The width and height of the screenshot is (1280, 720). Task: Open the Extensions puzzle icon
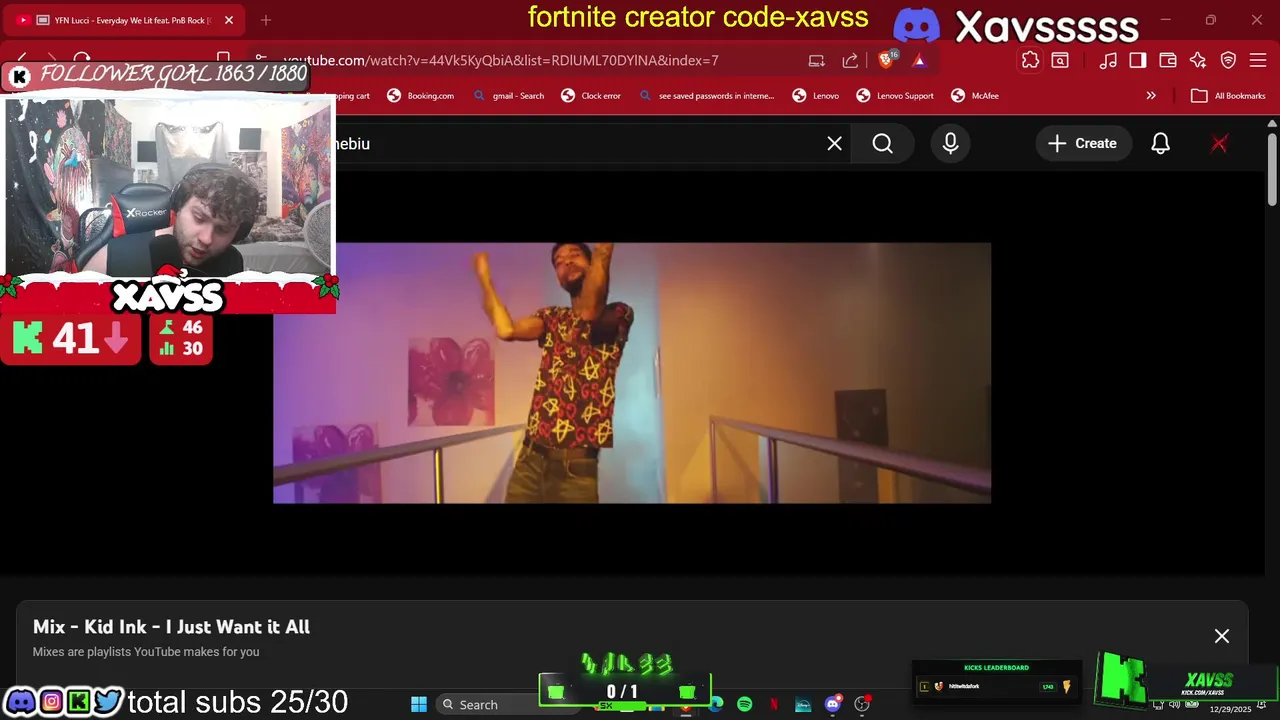1030,60
